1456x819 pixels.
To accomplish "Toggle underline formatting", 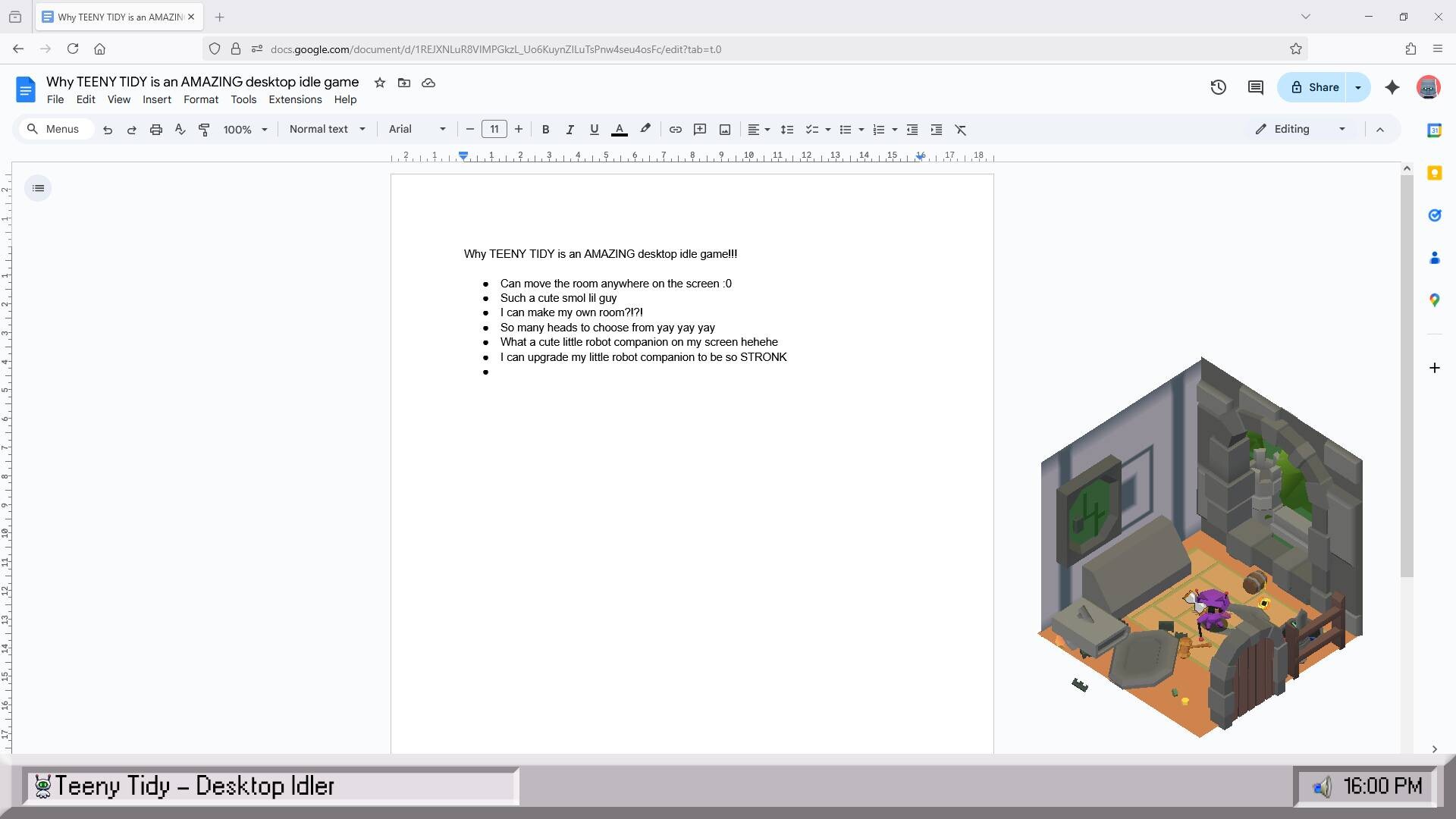I will (594, 129).
